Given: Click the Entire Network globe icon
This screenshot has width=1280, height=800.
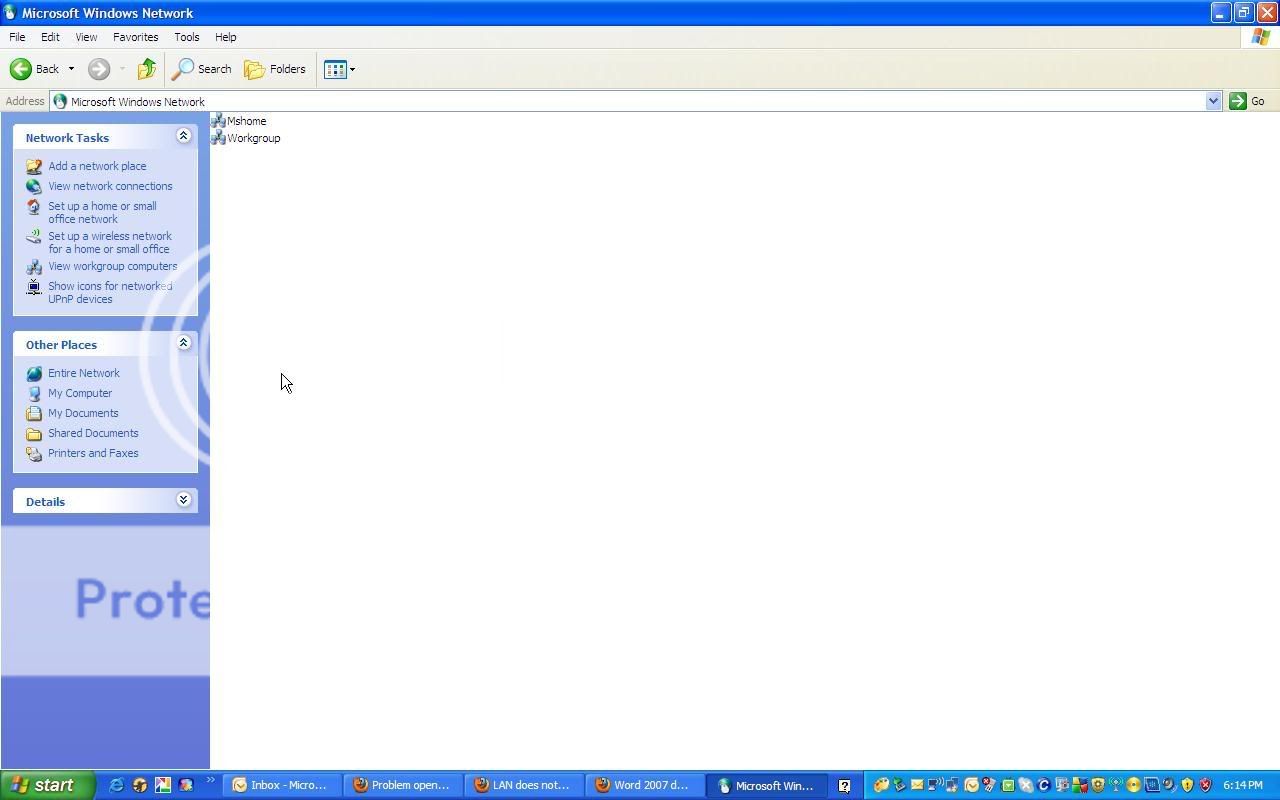Looking at the screenshot, I should point(34,373).
